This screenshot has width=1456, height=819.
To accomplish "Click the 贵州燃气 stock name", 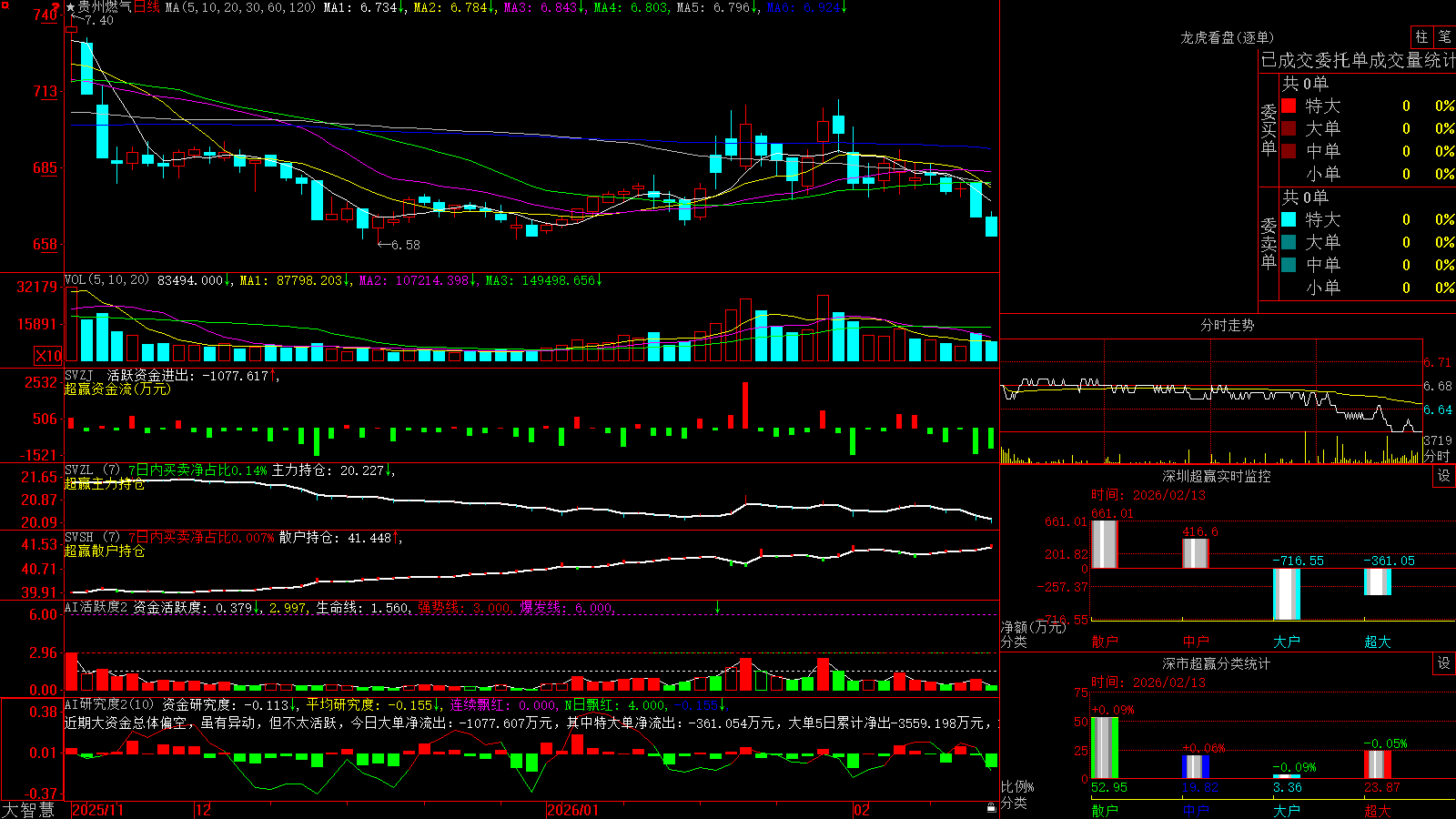I will (x=105, y=7).
